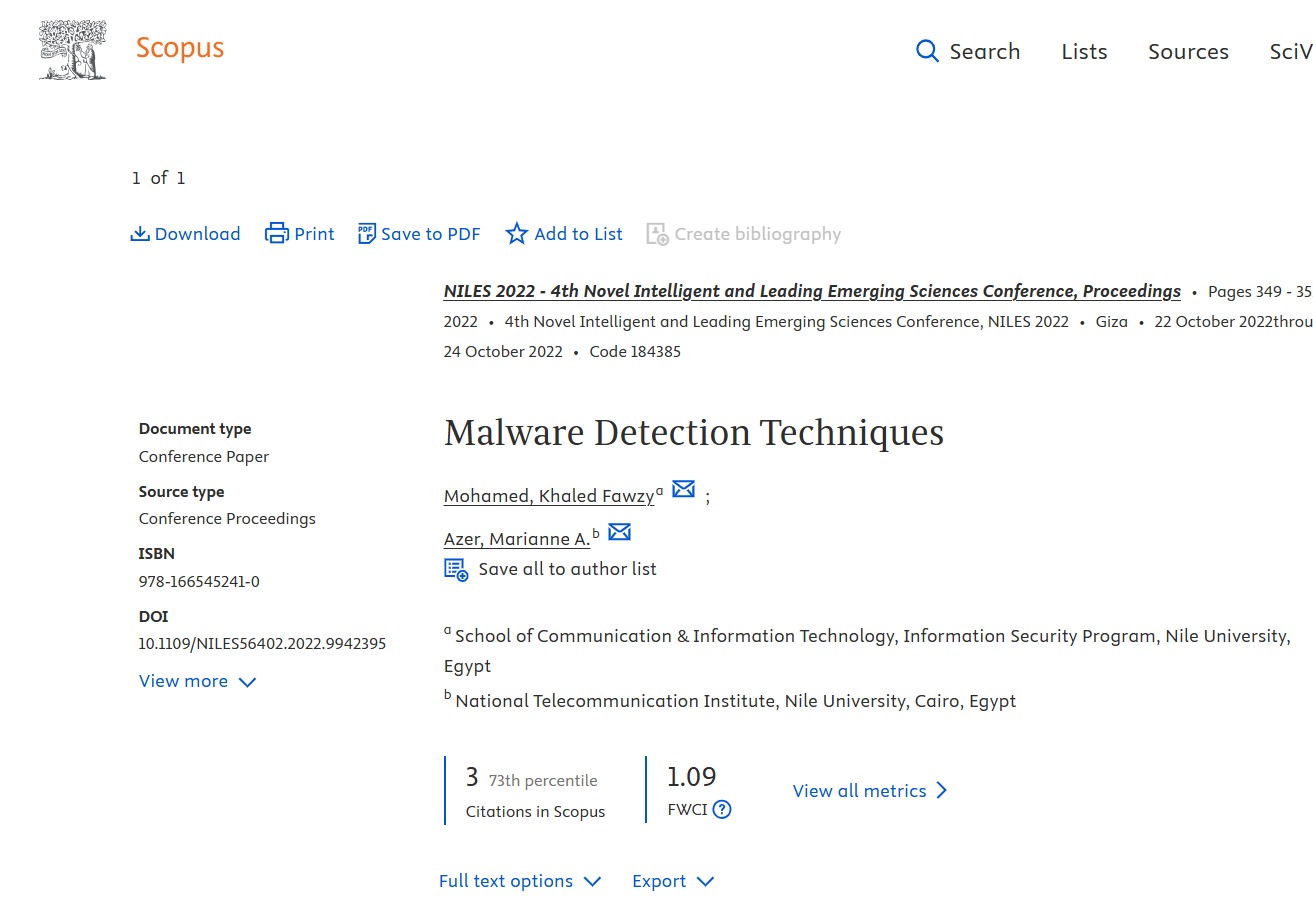
Task: Open author profile Mohamed, Khaled Fawzy
Action: 549,496
